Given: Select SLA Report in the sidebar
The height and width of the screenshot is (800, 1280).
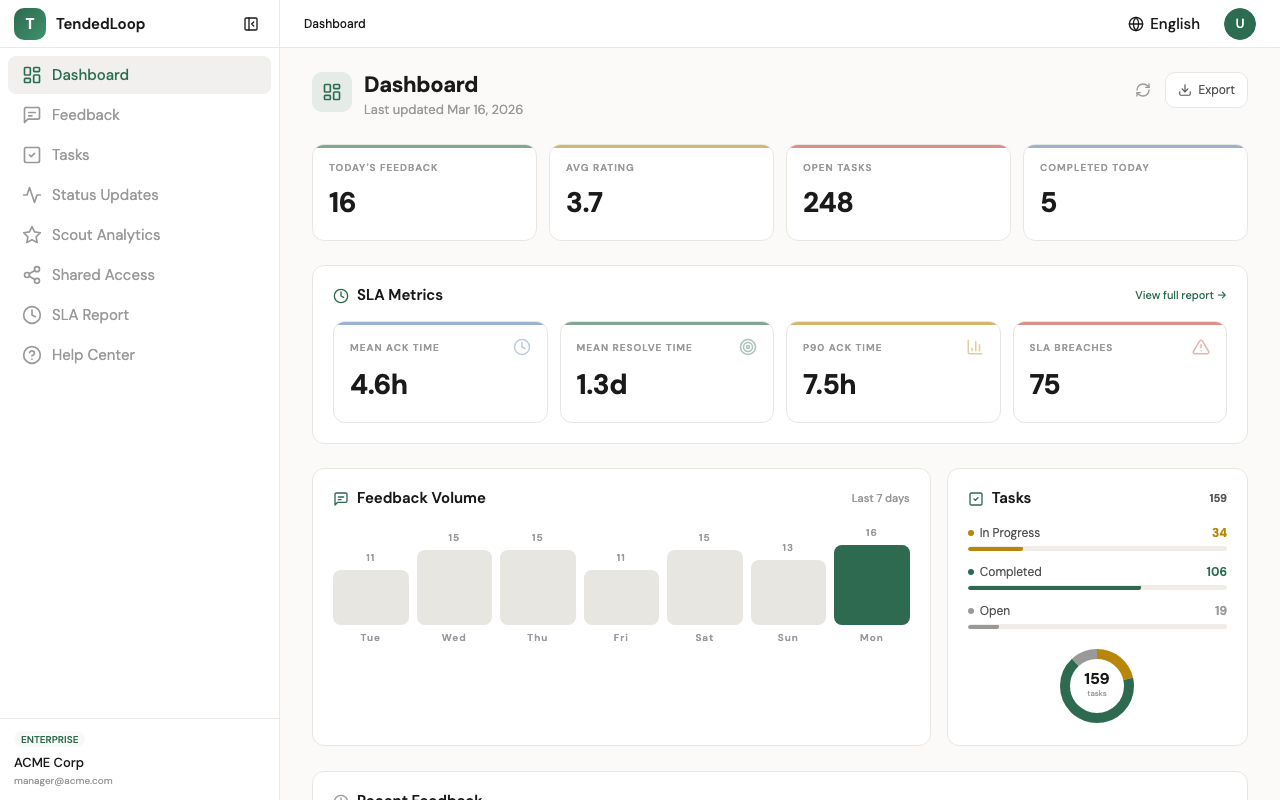Looking at the screenshot, I should (90, 314).
